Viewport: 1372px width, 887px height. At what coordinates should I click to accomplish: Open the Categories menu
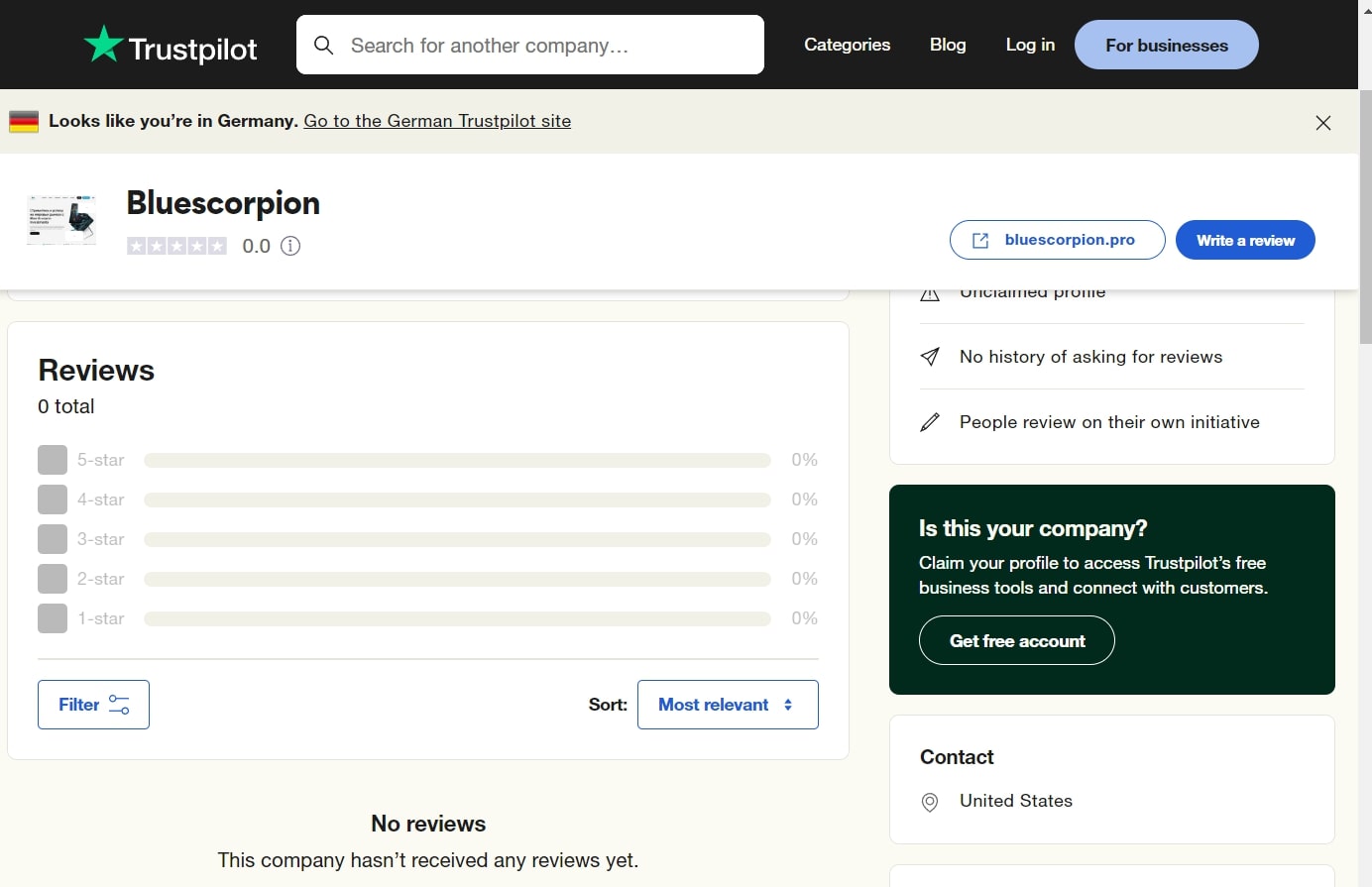847,45
